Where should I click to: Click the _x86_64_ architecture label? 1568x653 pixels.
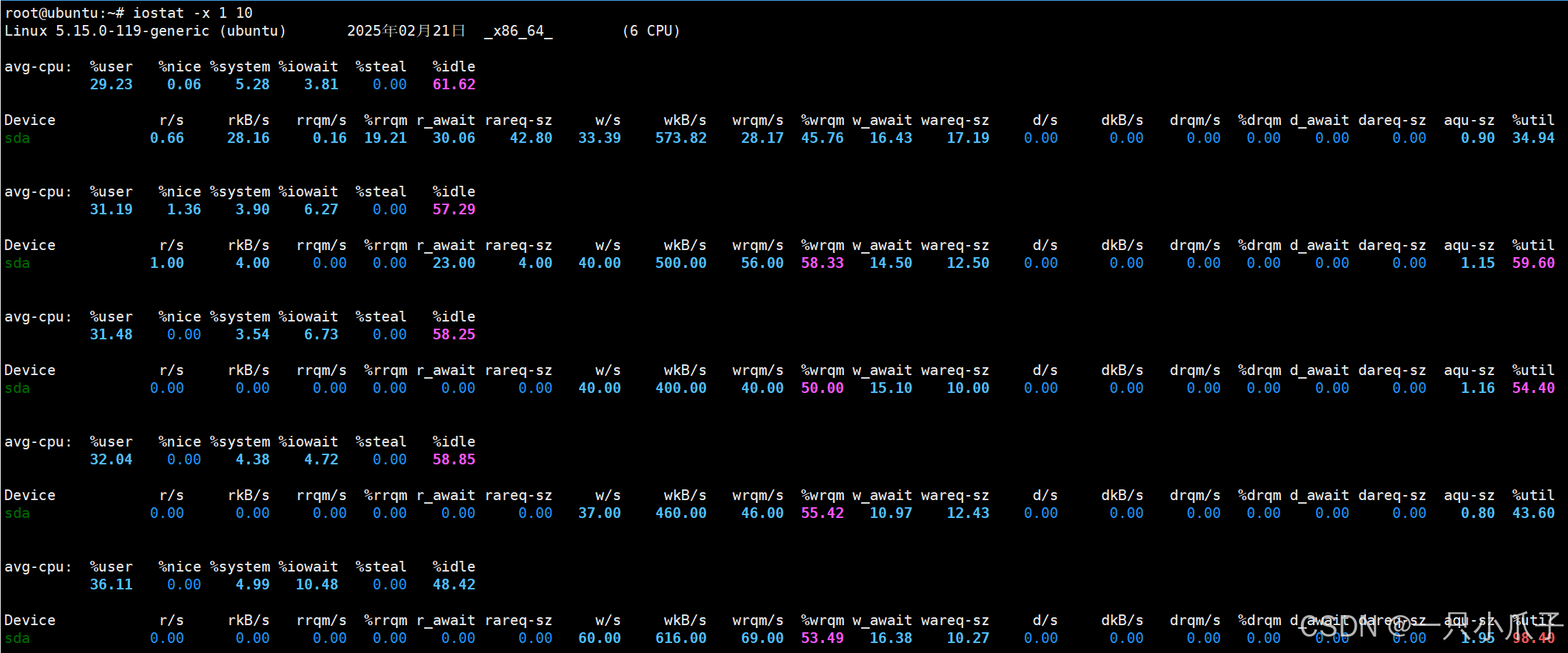pyautogui.click(x=518, y=30)
